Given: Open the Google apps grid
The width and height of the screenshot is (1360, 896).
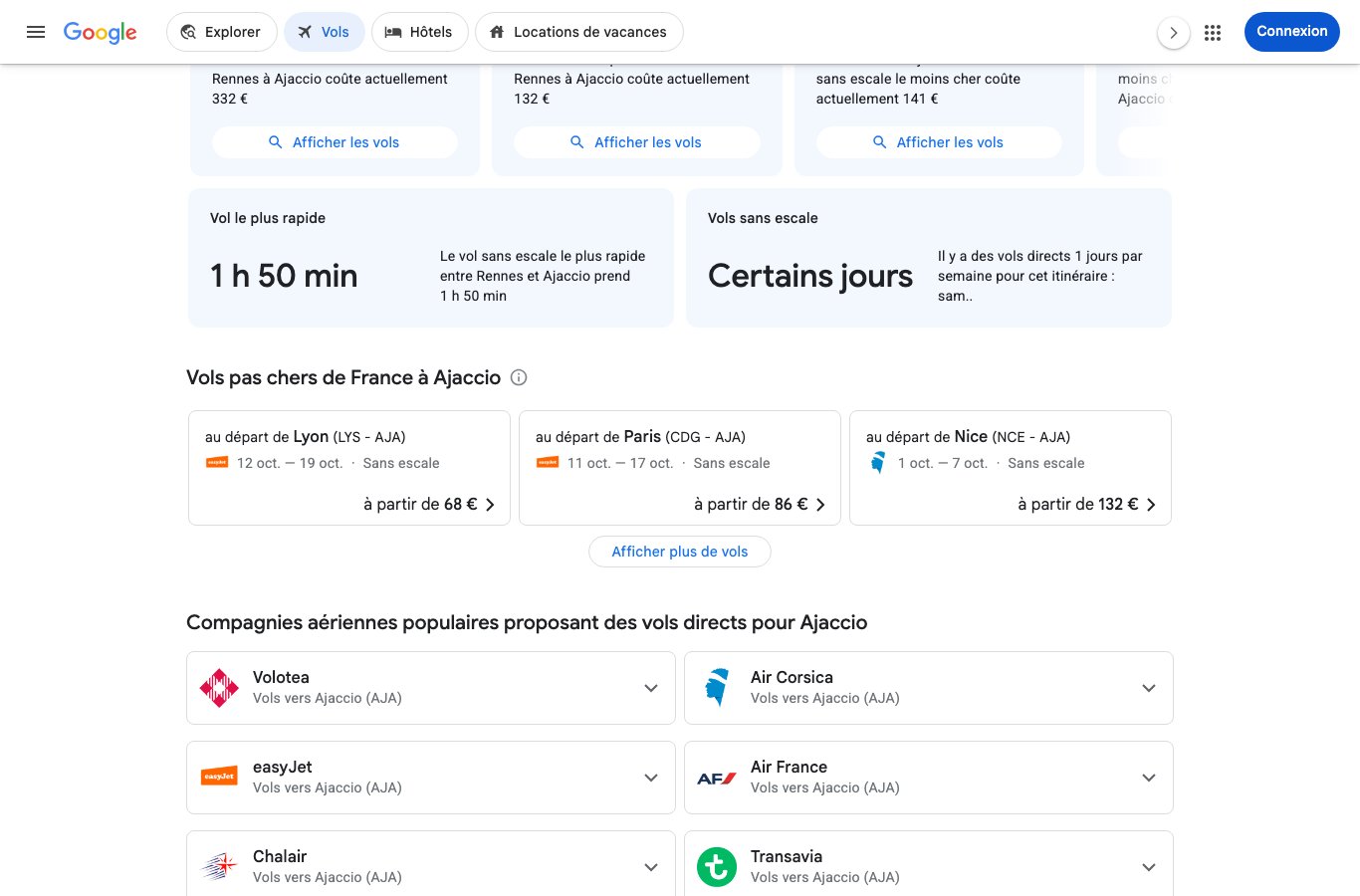Looking at the screenshot, I should pyautogui.click(x=1213, y=32).
